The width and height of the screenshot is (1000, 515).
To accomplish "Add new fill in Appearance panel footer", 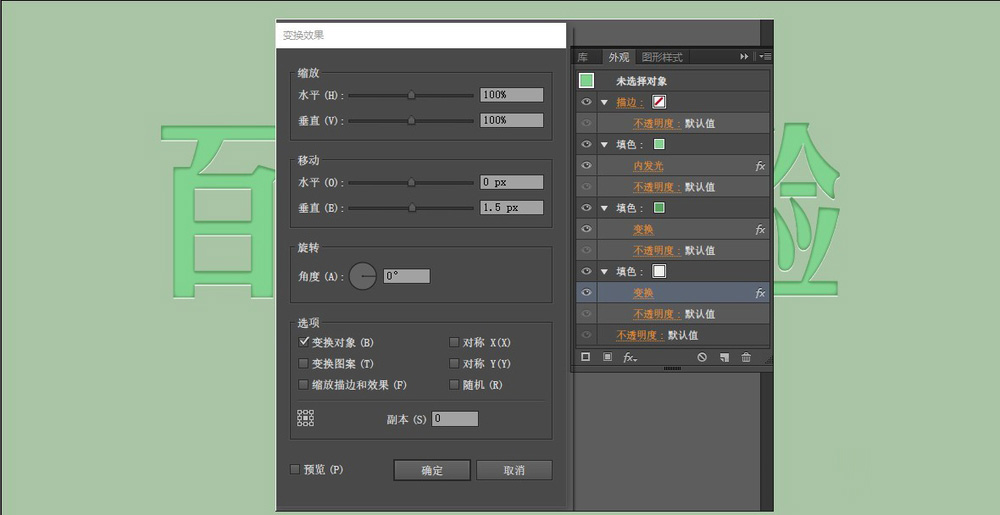I will tap(607, 358).
